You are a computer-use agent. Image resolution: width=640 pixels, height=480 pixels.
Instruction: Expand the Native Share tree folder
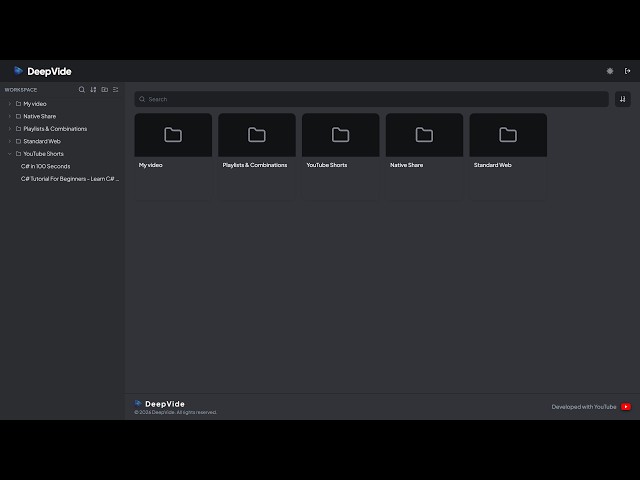click(x=10, y=116)
